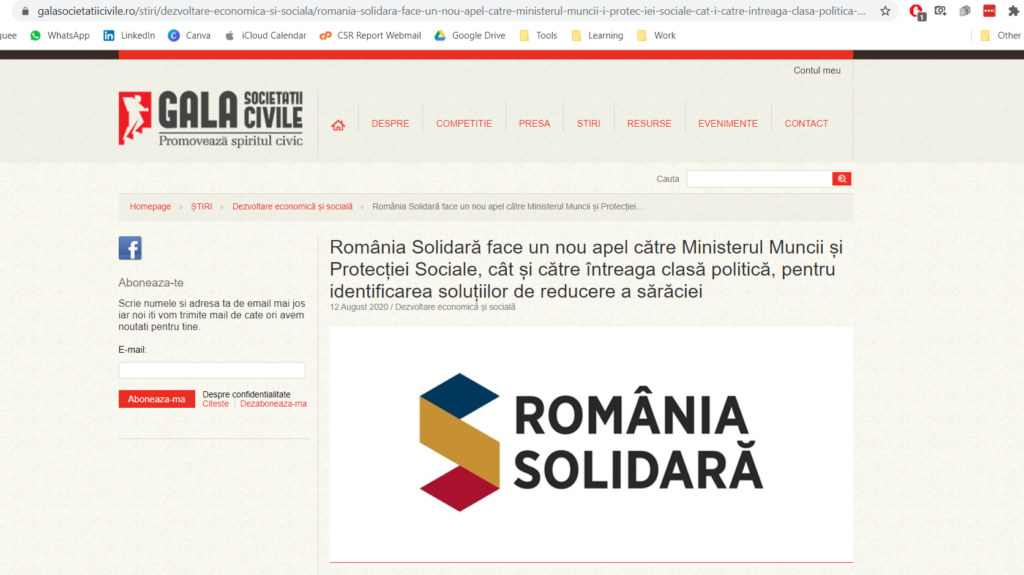This screenshot has height=575, width=1024.
Task: Click the home icon in navigation menu
Action: coord(338,125)
